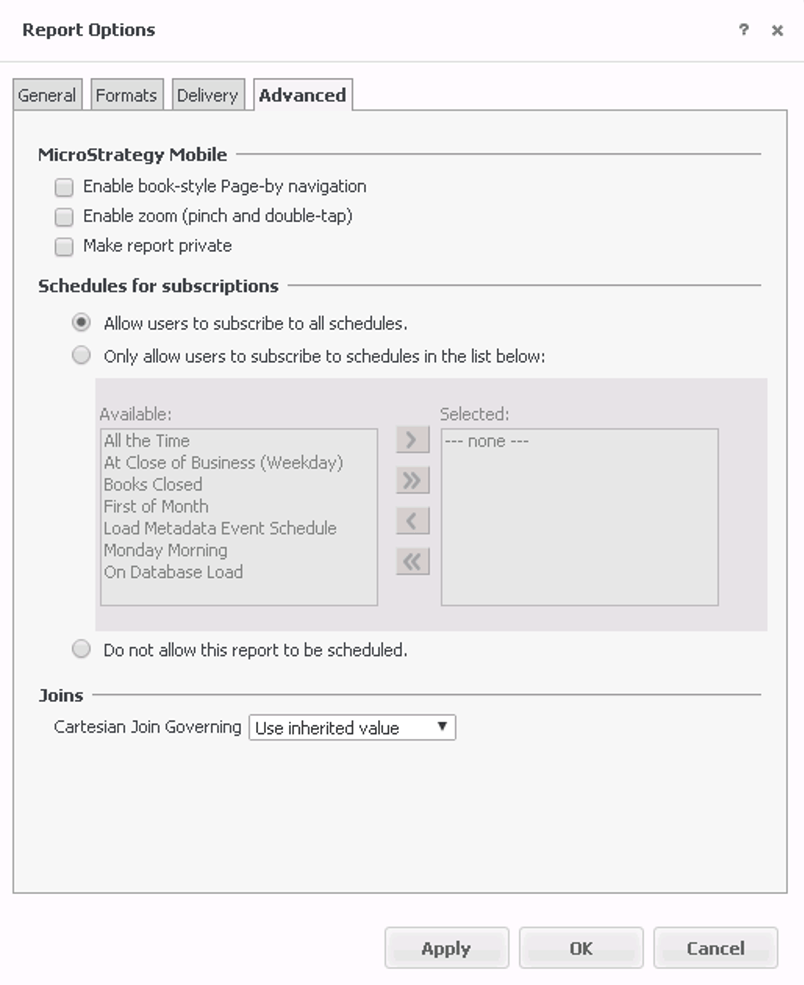
Task: Open the Formats tab
Action: [x=126, y=96]
